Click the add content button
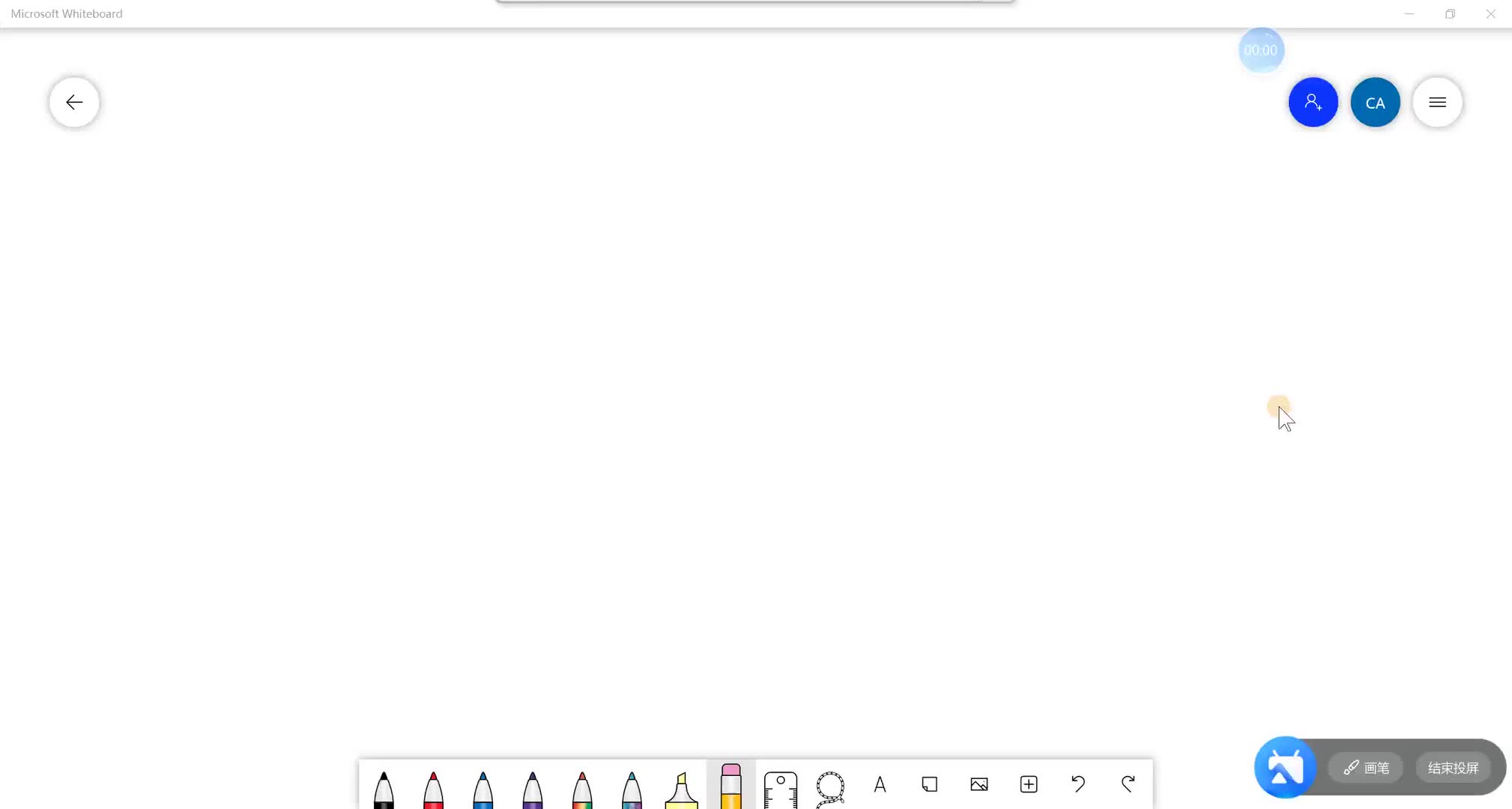The height and width of the screenshot is (809, 1512). tap(1028, 784)
